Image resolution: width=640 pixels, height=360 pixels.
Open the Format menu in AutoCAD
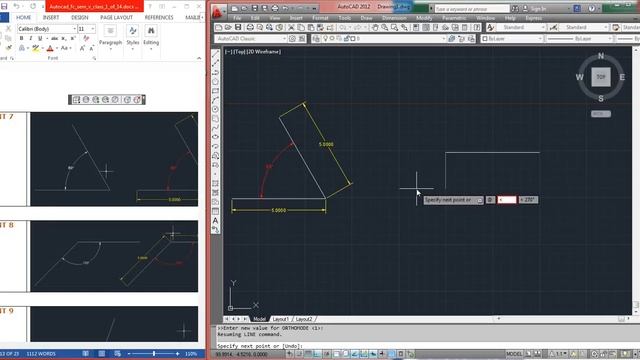pos(320,18)
